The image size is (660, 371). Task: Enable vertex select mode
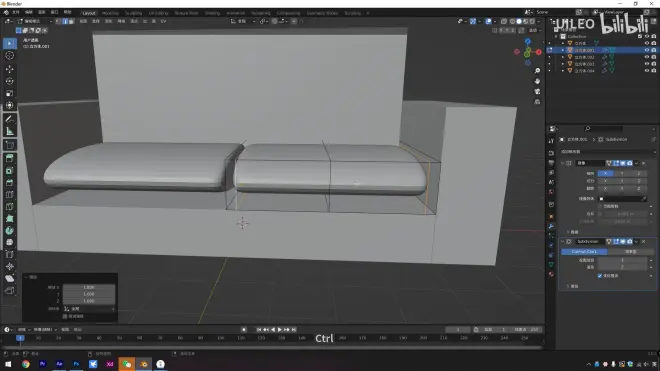tap(59, 21)
